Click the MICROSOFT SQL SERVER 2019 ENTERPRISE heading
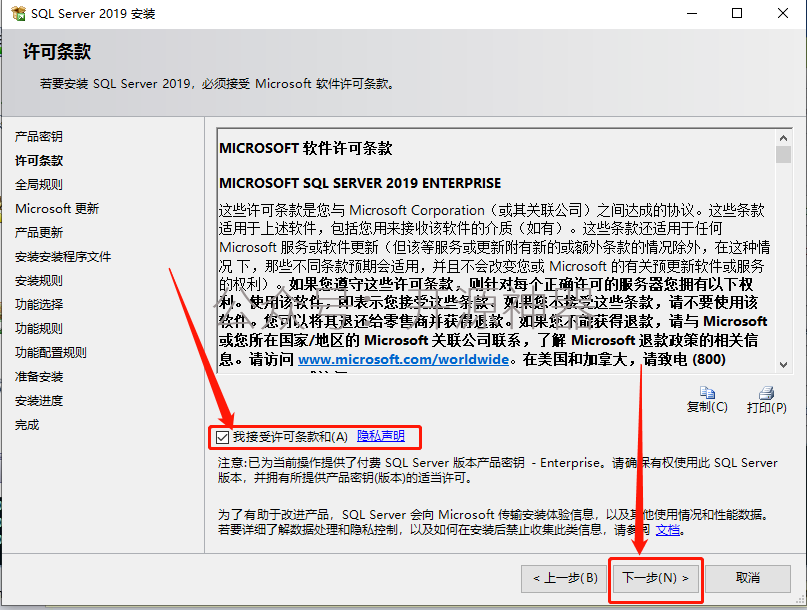This screenshot has height=610, width=807. coord(360,183)
